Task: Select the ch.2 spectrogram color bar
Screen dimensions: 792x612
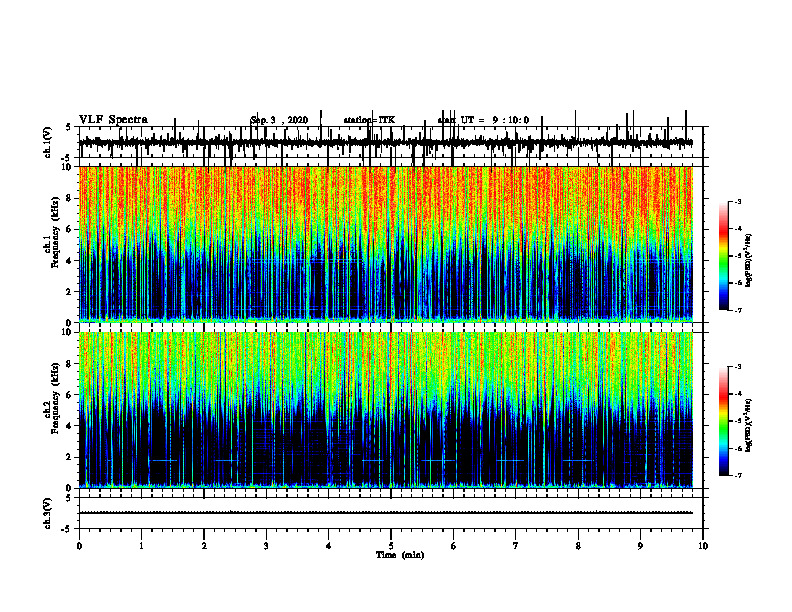Action: coord(723,421)
